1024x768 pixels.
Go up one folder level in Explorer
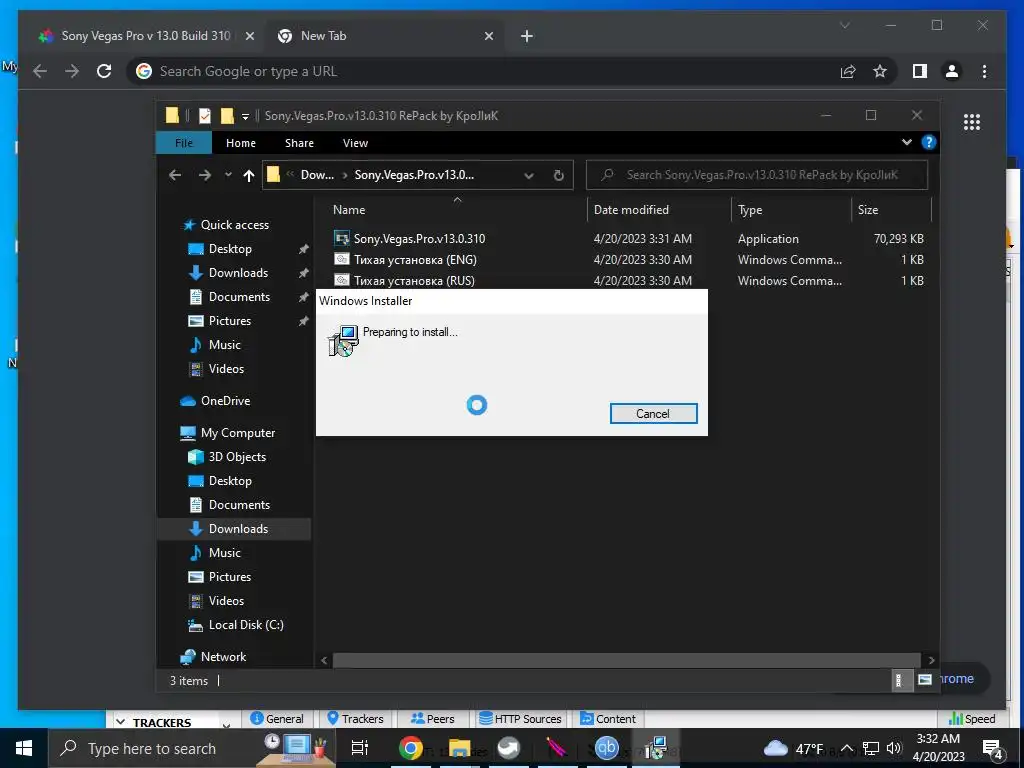[x=248, y=175]
